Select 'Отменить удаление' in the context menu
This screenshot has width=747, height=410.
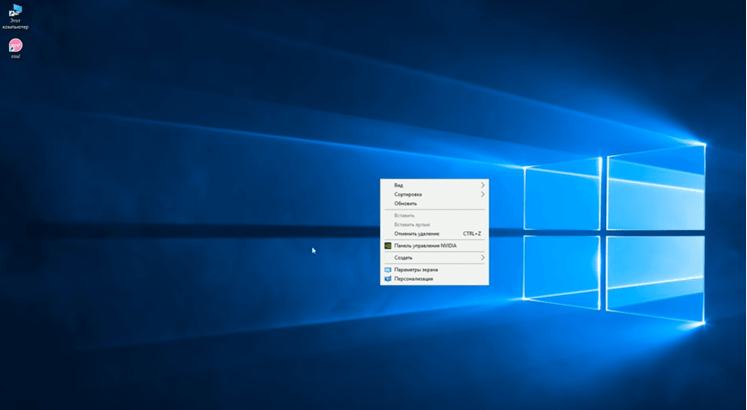click(x=416, y=233)
